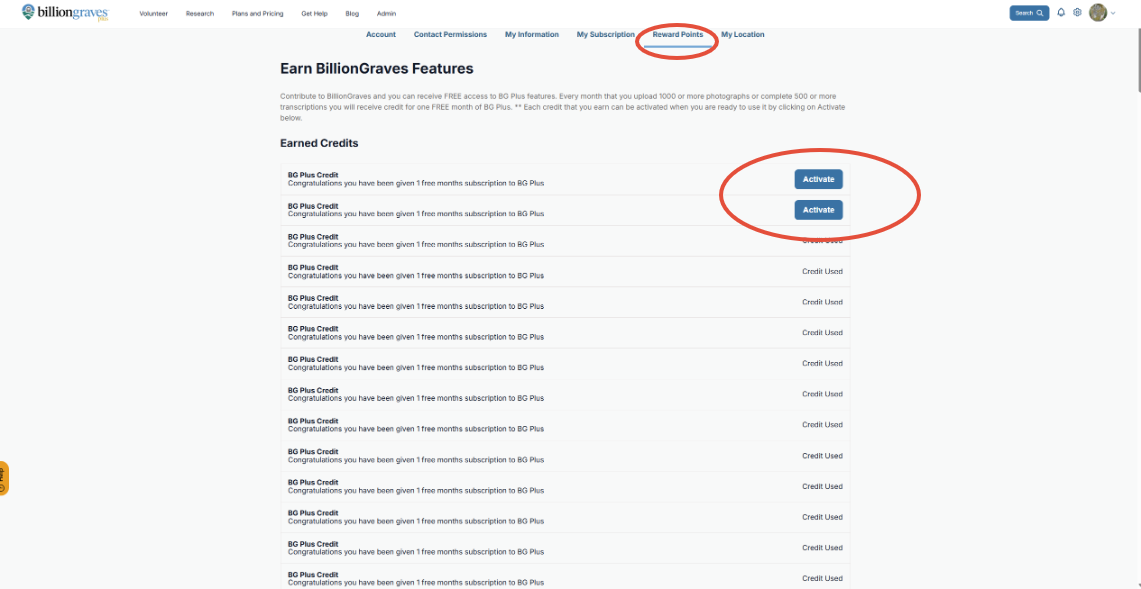Screen dimensions: 1141x589
Task: Open the orange Help side tab
Action: click(x=4, y=478)
